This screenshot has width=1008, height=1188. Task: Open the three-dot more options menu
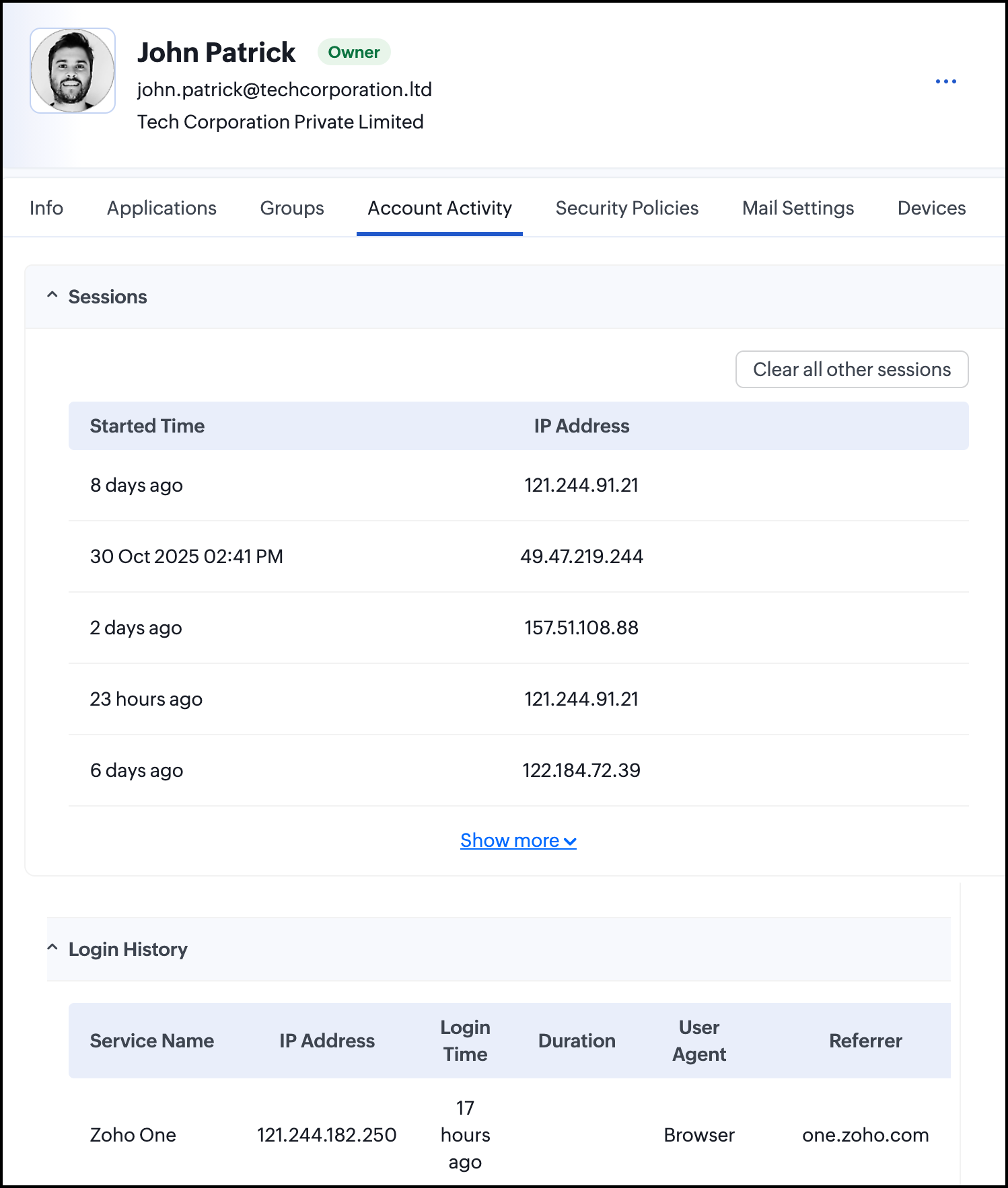click(945, 81)
